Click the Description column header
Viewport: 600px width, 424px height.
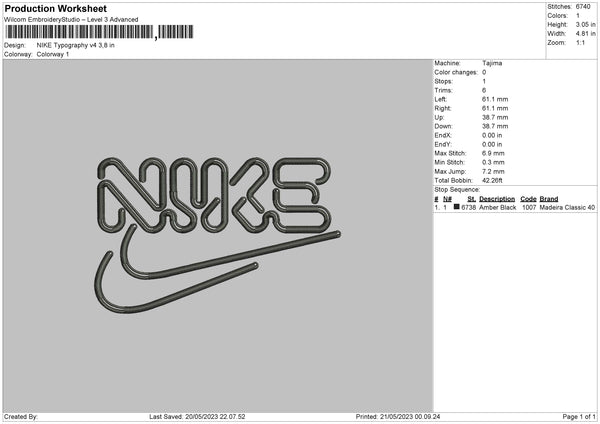coord(497,199)
